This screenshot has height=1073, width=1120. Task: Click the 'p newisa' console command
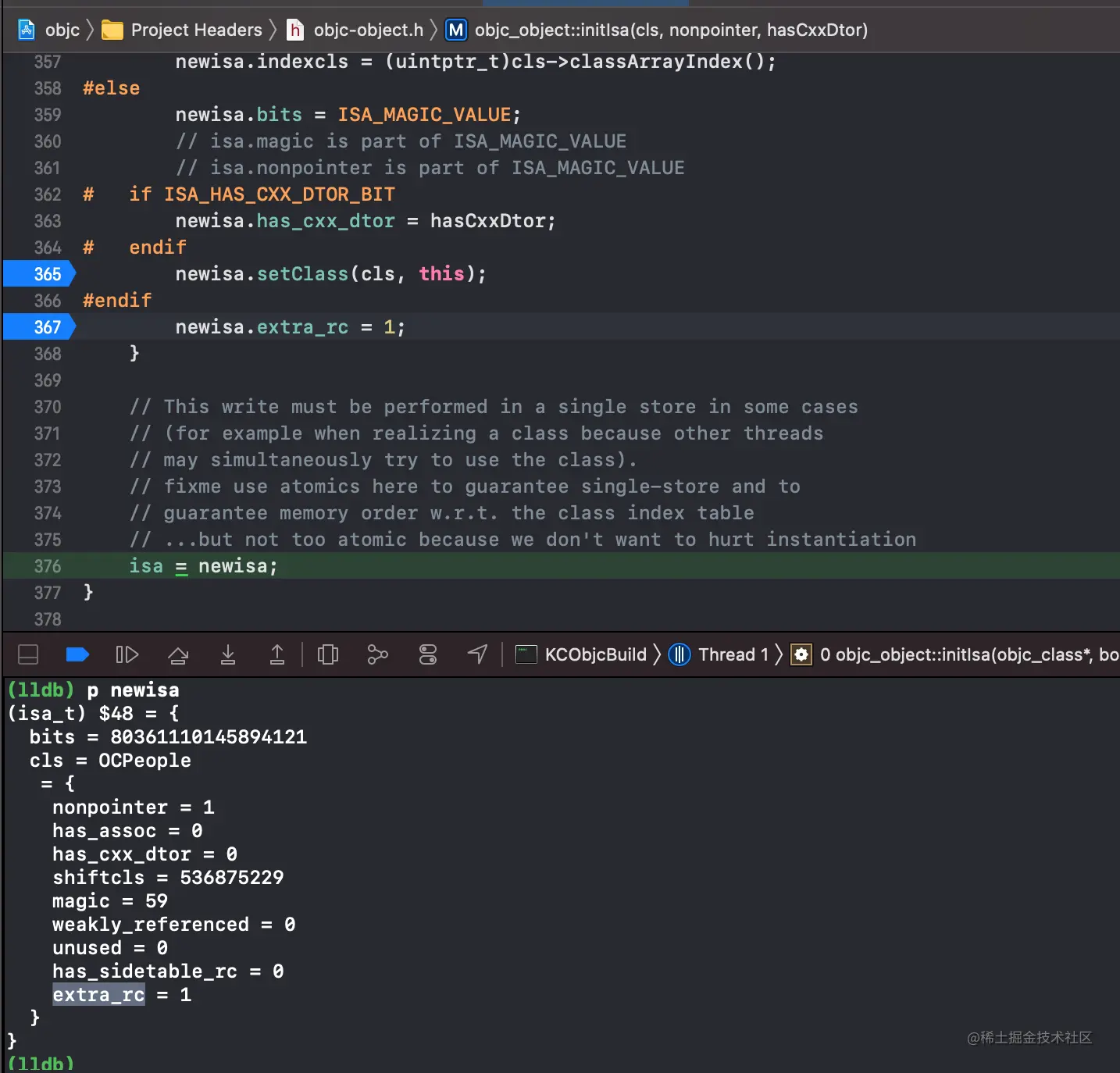pyautogui.click(x=134, y=690)
